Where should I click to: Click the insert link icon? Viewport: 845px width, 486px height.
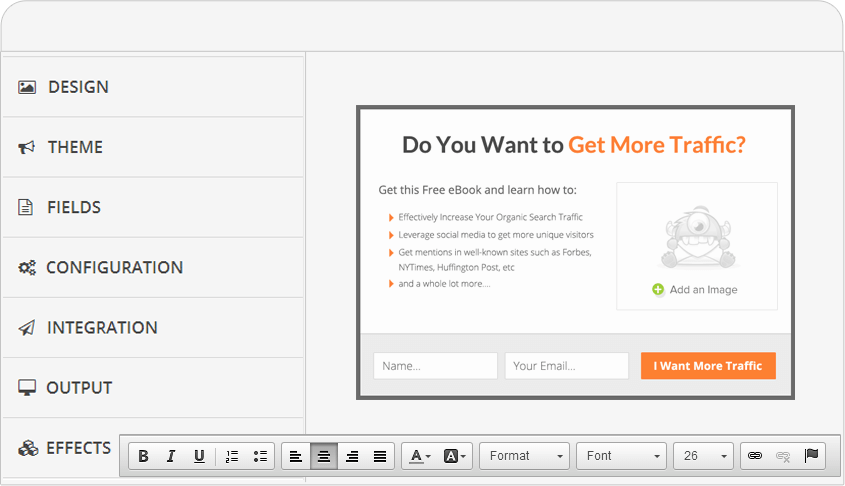click(x=754, y=456)
